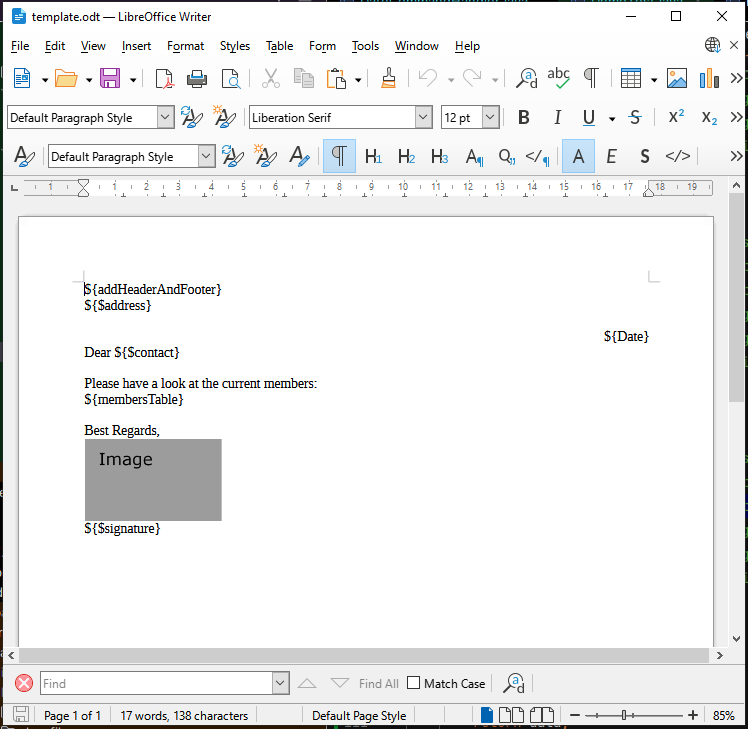Click the Insert Image icon

tap(677, 79)
